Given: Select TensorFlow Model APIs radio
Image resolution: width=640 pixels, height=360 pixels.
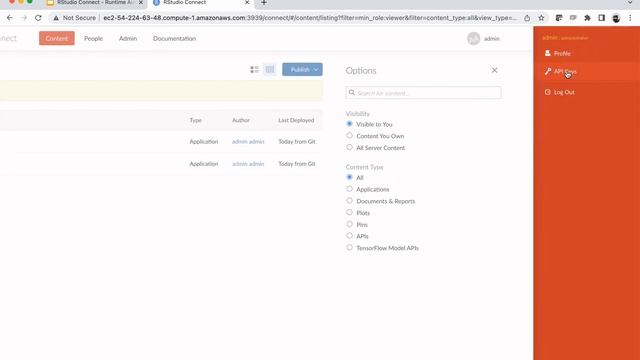Looking at the screenshot, I should [x=349, y=247].
